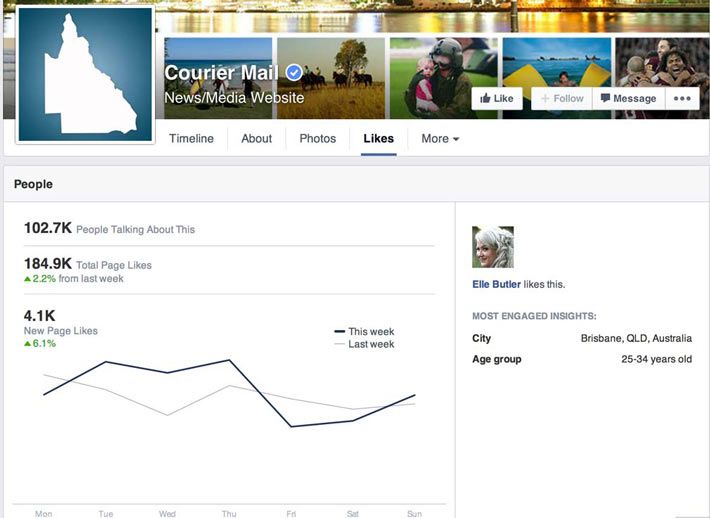Click the News/Media Website category text
Viewport: 710px width, 518px height.
[x=234, y=97]
